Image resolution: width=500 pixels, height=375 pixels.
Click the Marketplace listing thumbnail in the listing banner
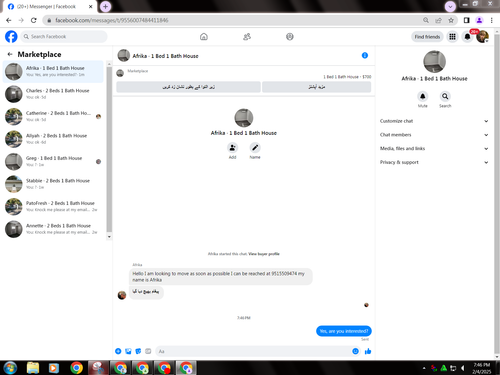[120, 73]
